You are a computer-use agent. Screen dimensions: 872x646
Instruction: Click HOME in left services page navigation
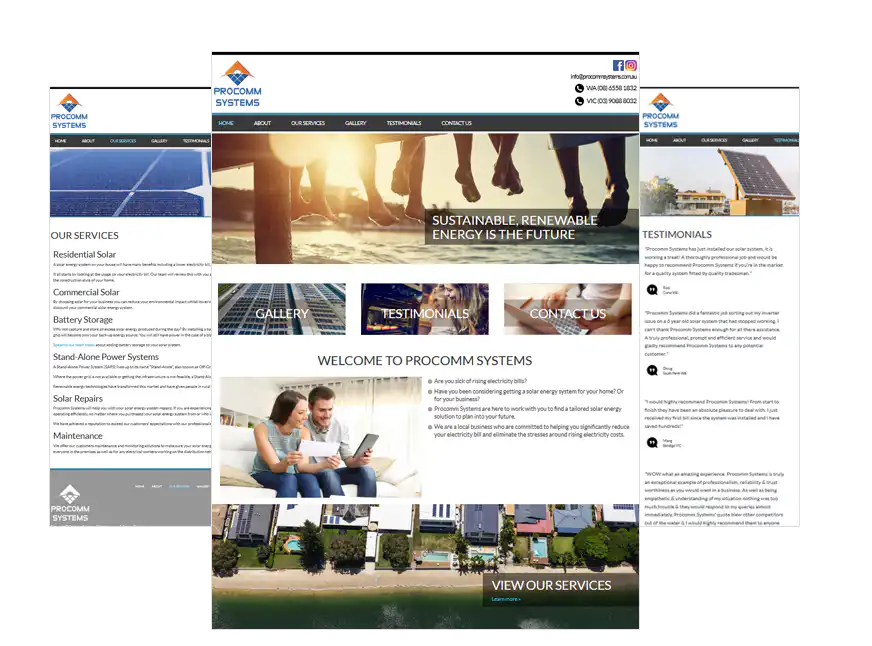tap(61, 141)
